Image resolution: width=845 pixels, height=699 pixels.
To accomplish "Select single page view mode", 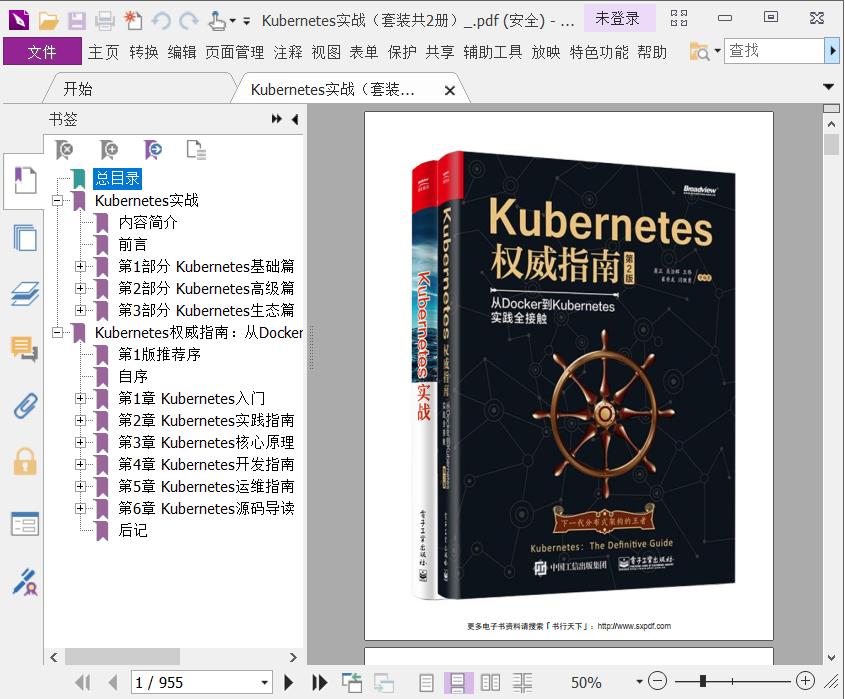I will (x=426, y=683).
